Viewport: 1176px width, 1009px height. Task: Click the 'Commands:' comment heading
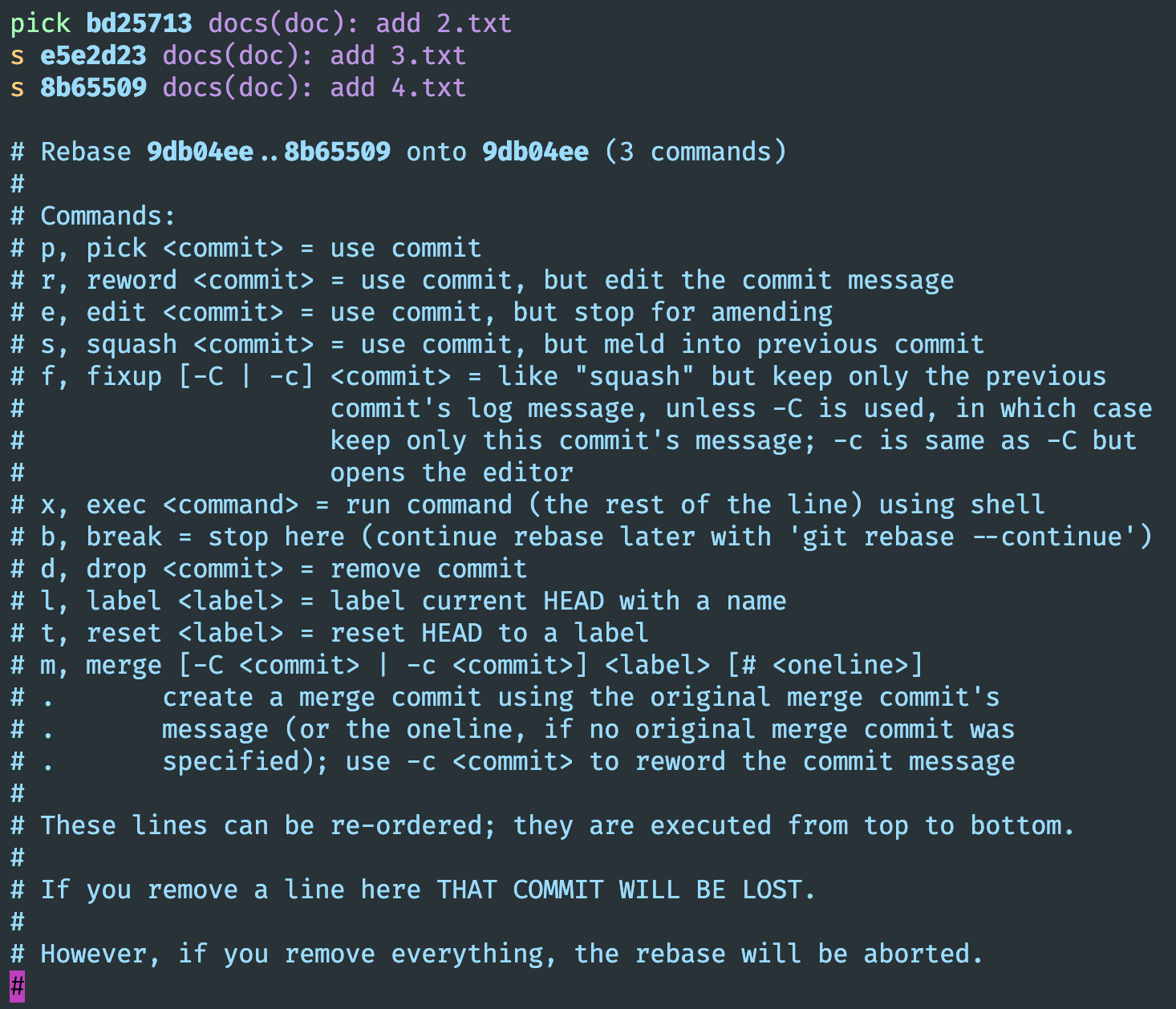[107, 216]
